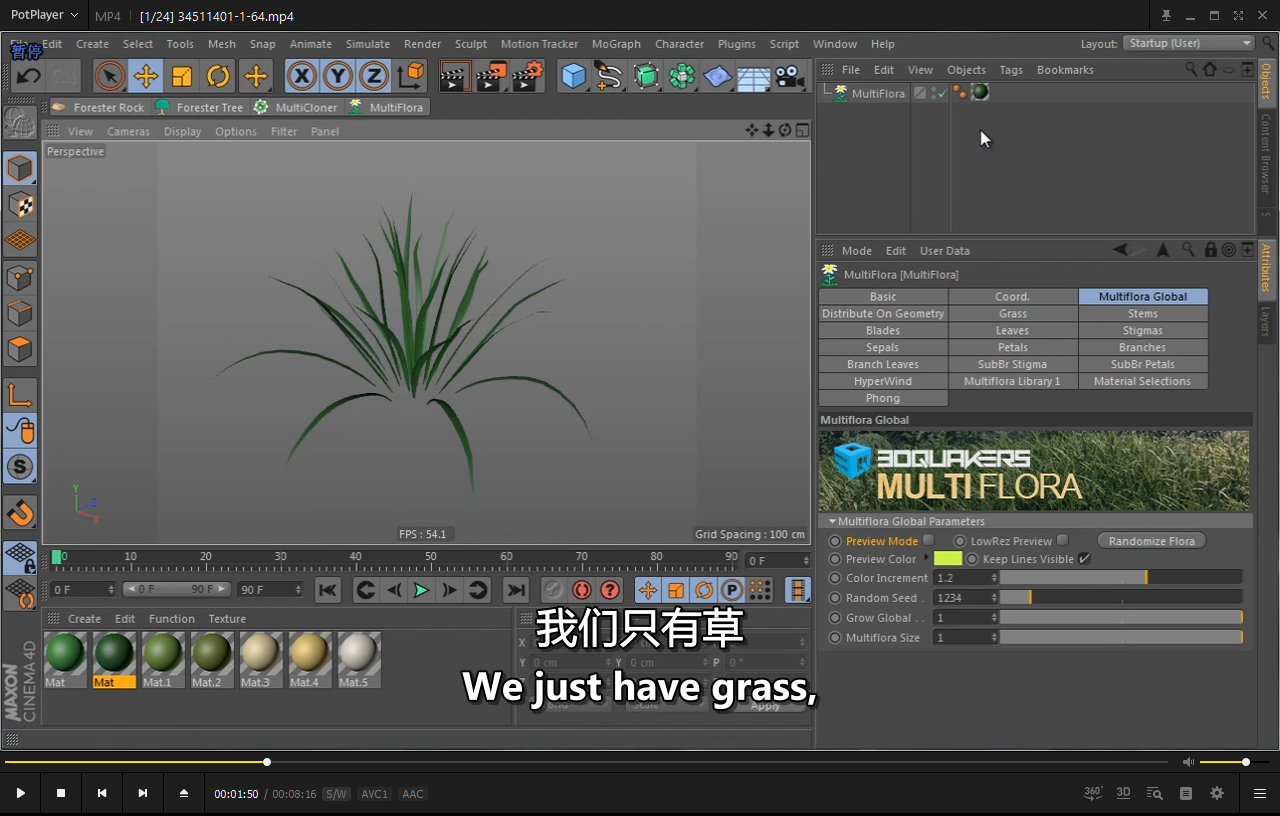Toggle the Z axis lock icon
This screenshot has width=1280, height=816.
(x=374, y=76)
